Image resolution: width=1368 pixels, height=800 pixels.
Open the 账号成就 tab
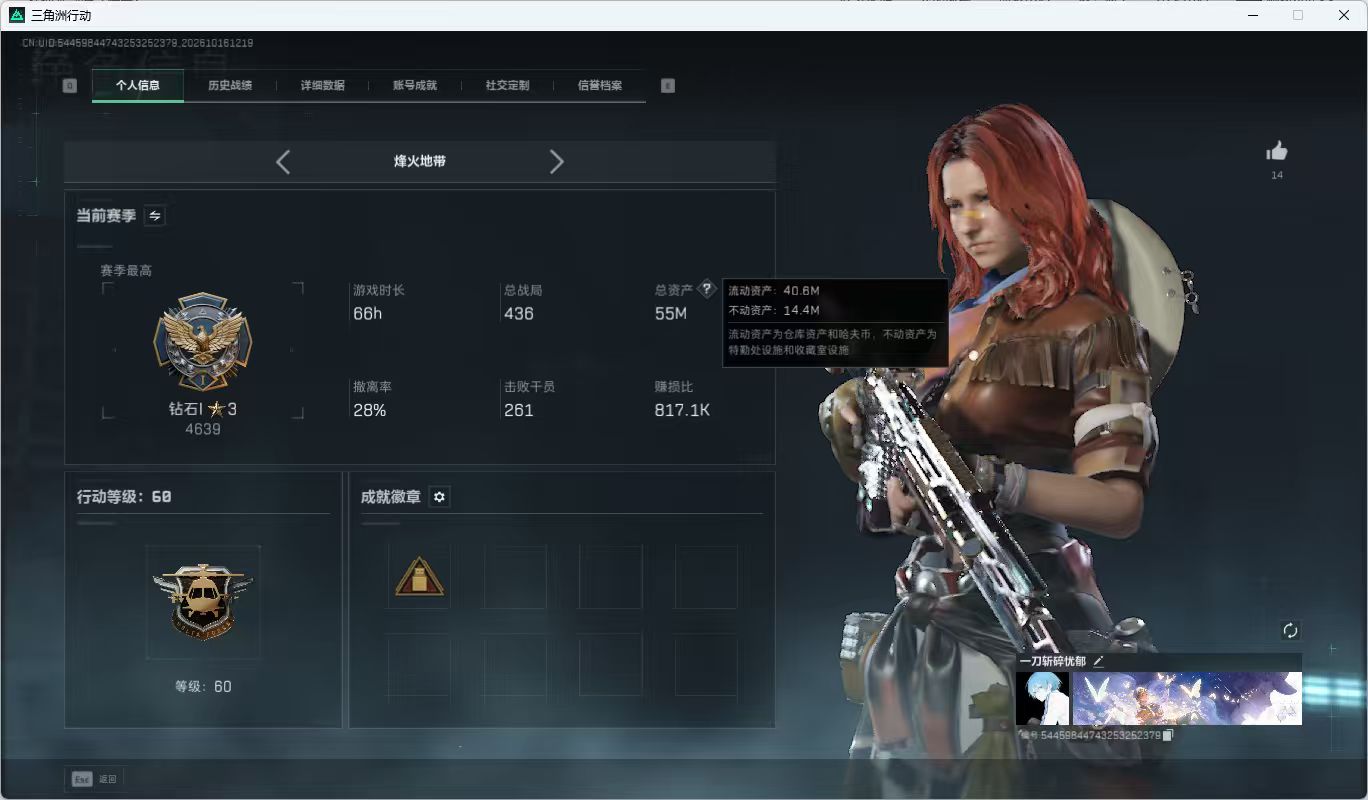coord(415,86)
